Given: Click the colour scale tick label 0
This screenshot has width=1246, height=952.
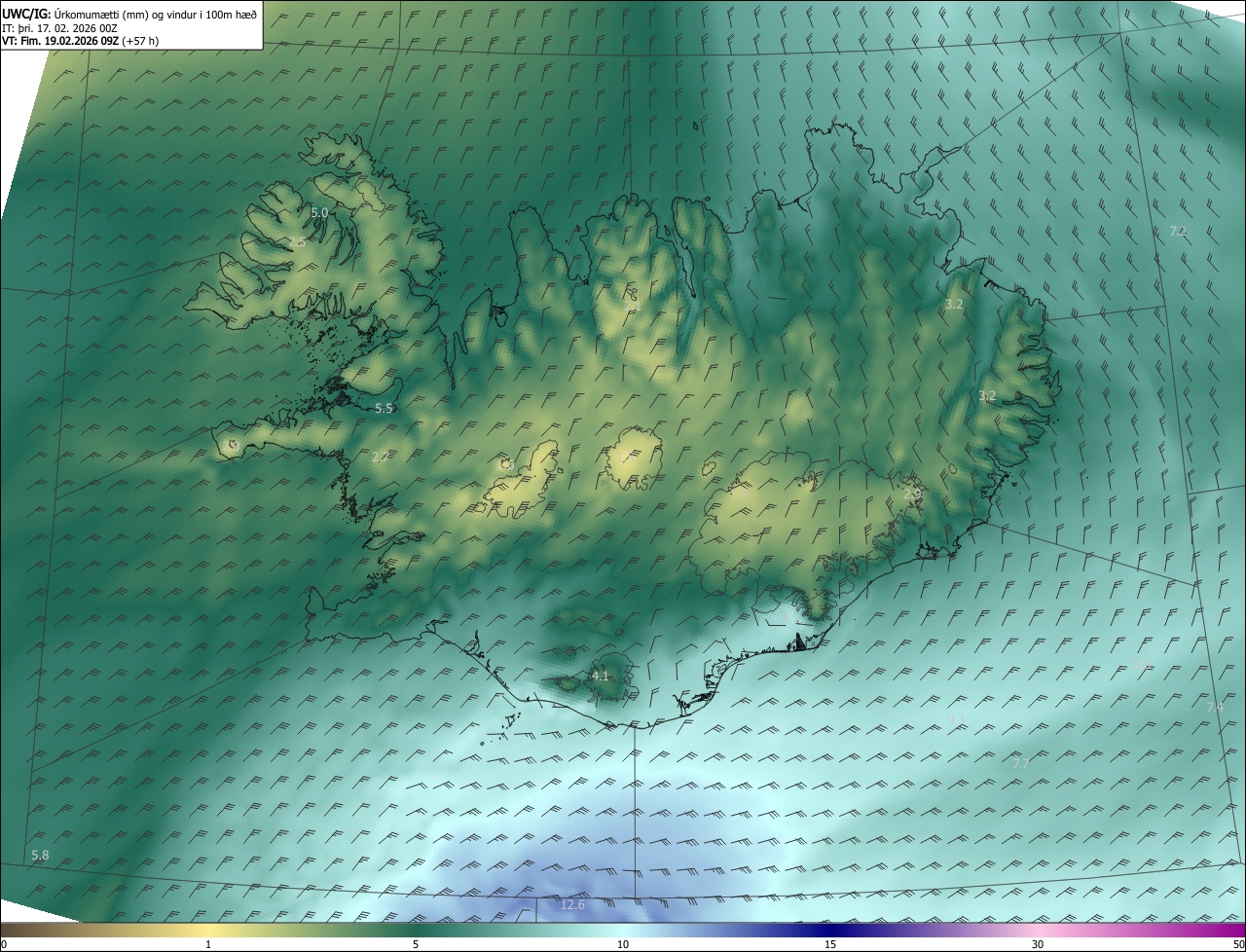Looking at the screenshot, I should [x=4, y=944].
